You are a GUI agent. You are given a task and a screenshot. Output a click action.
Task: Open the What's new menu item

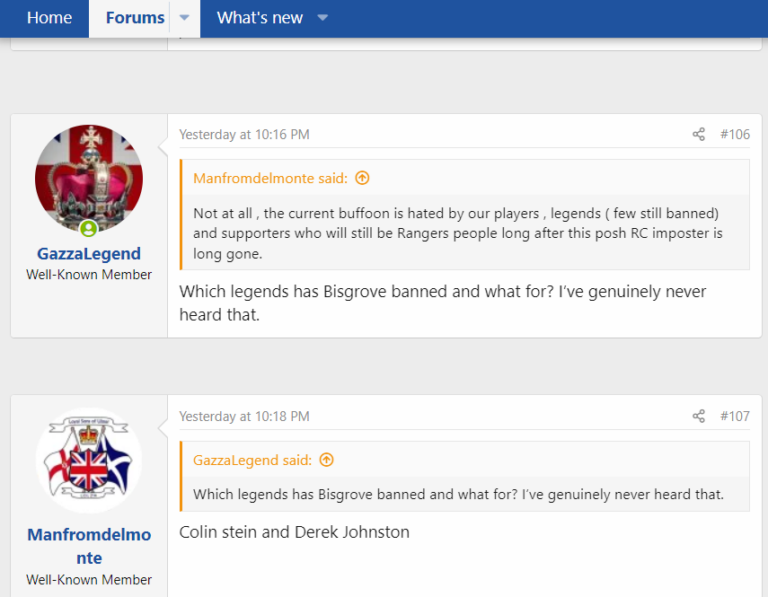point(260,18)
